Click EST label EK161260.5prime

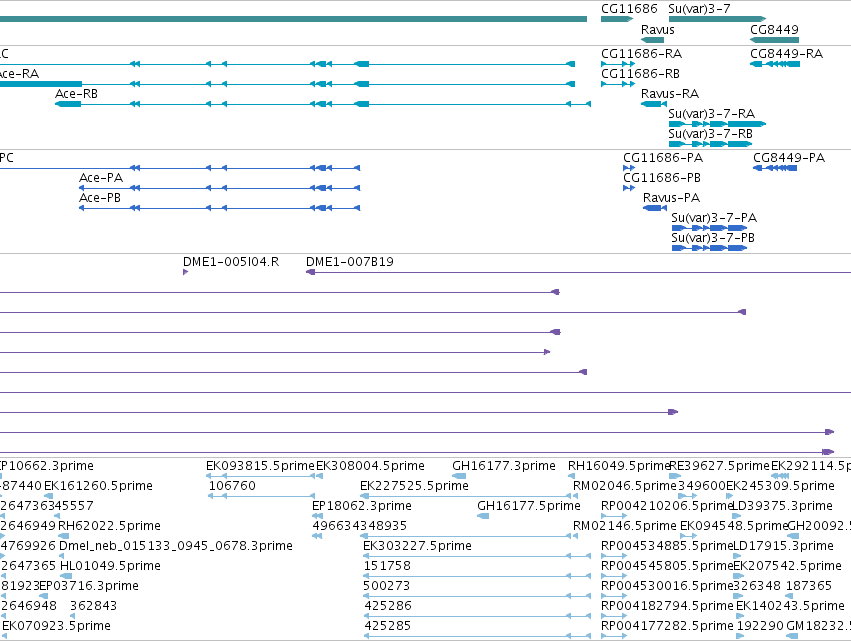pos(98,486)
